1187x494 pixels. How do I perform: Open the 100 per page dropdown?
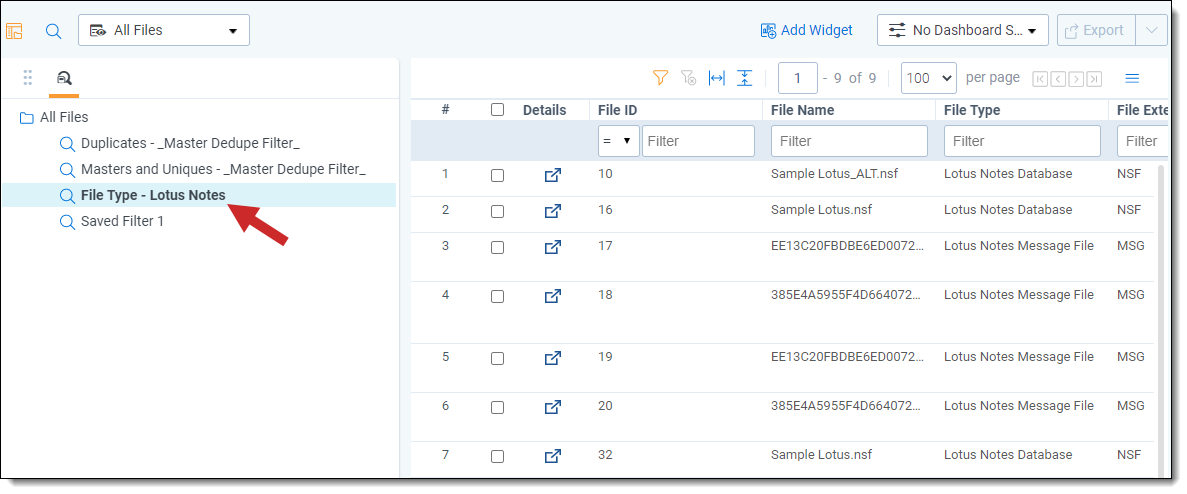pos(928,78)
